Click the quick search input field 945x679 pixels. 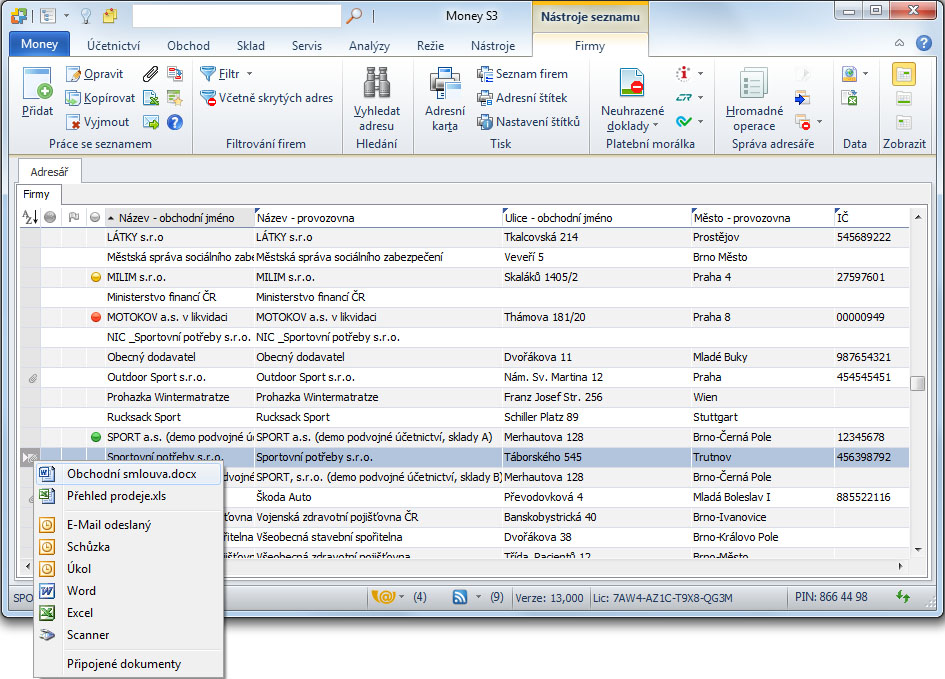click(x=236, y=16)
